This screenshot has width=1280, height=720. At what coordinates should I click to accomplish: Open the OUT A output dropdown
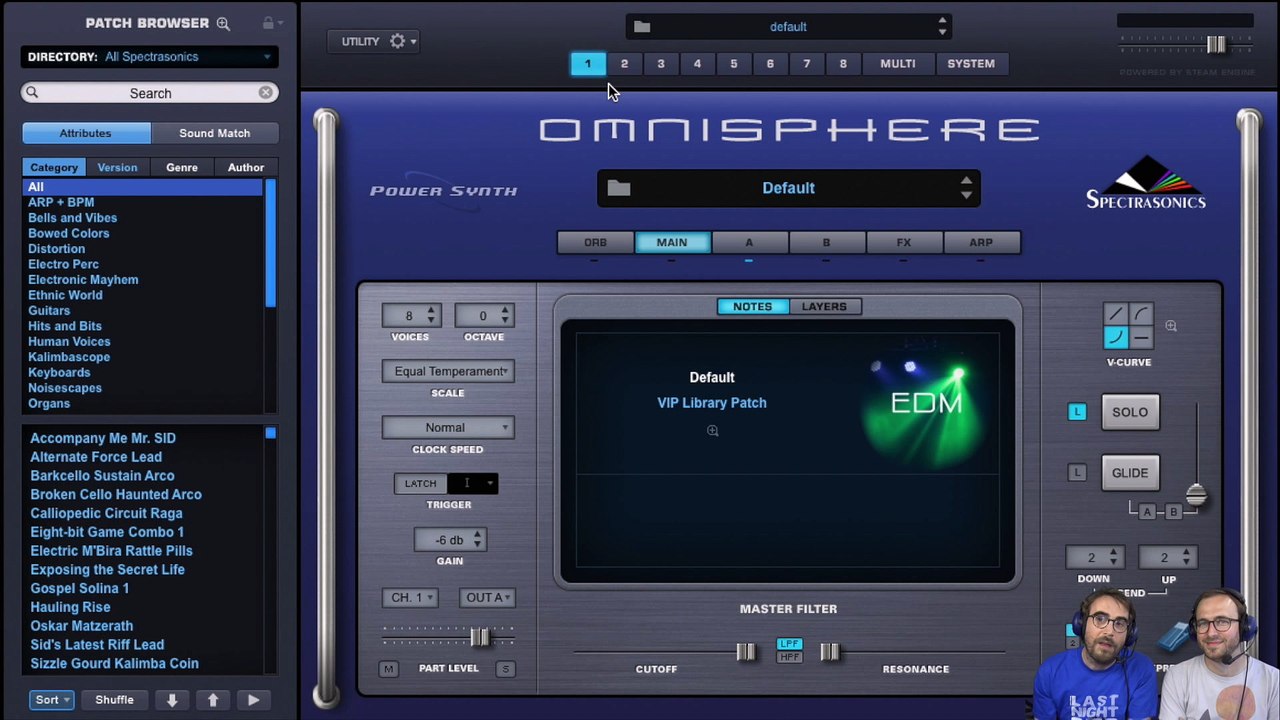pos(487,597)
